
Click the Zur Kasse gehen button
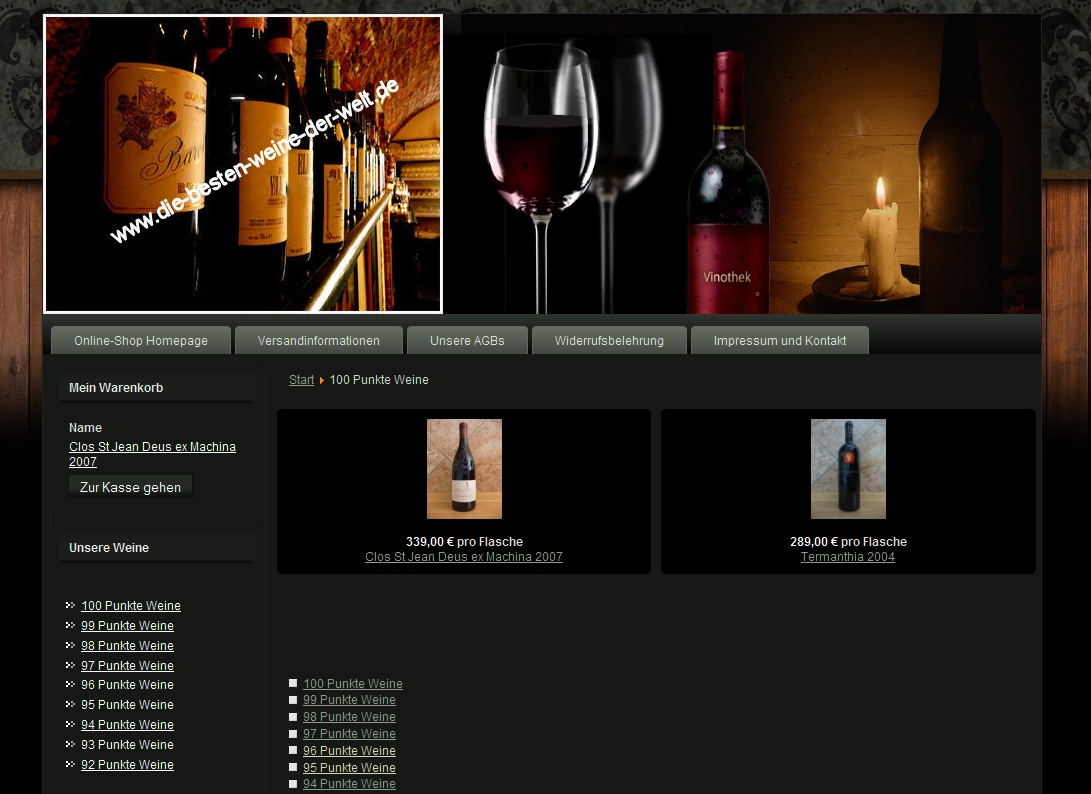130,487
